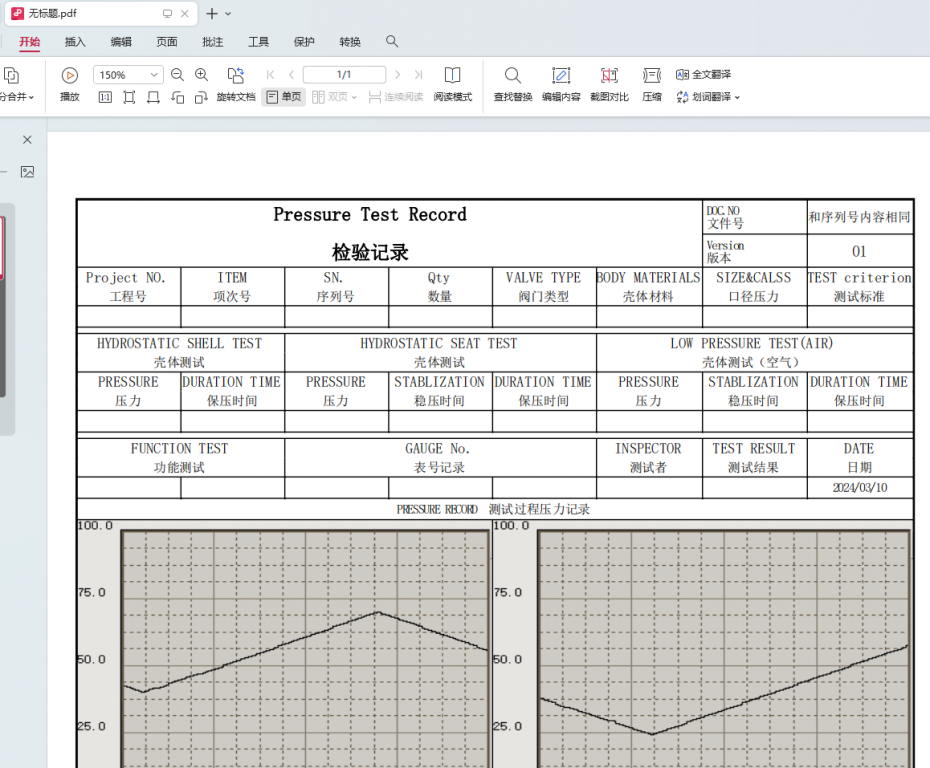This screenshot has height=768, width=930.
Task: Zoom out with the minus magnifier
Action: click(177, 75)
